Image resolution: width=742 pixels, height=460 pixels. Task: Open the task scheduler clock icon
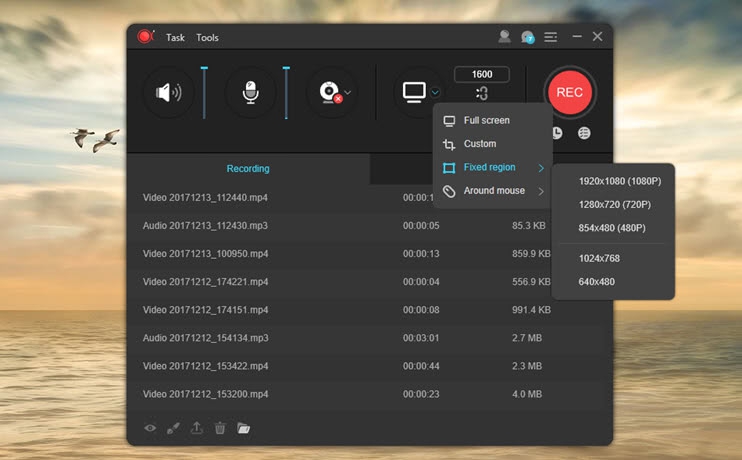point(557,133)
